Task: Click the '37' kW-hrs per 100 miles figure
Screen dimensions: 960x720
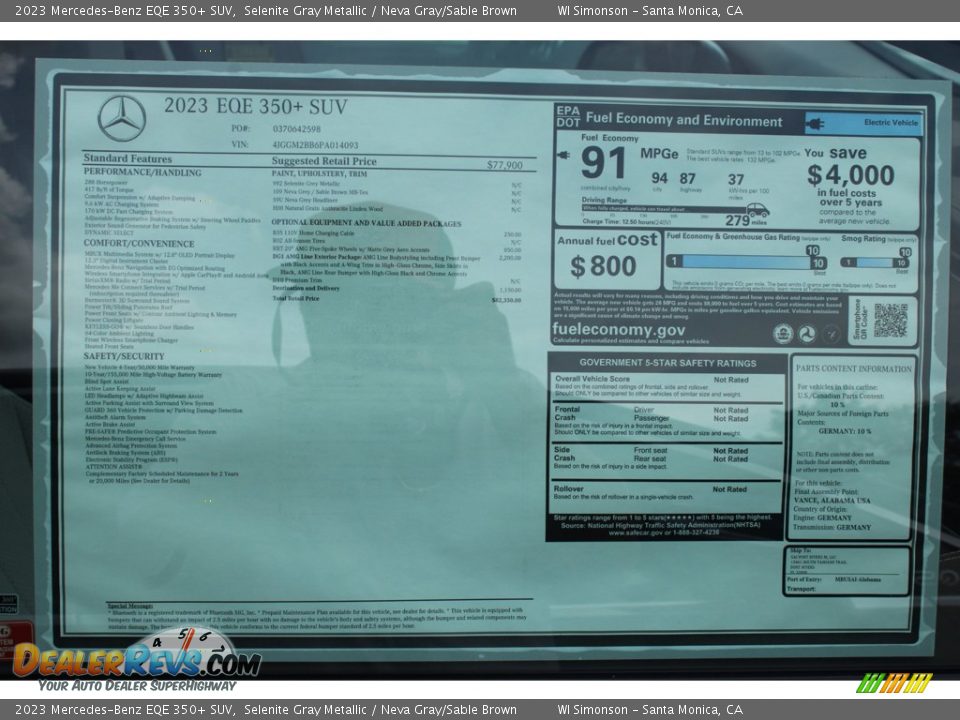Action: pos(736,179)
